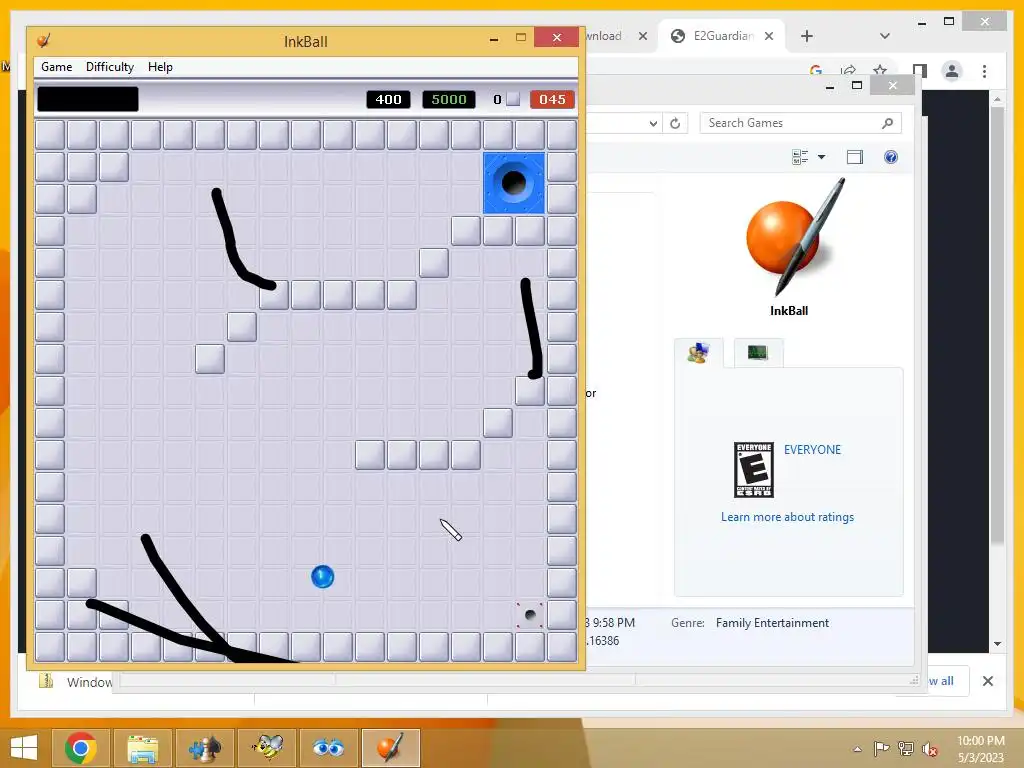Screen dimensions: 1024x768
Task: Select the performance tab with monitor icon
Action: tap(758, 353)
